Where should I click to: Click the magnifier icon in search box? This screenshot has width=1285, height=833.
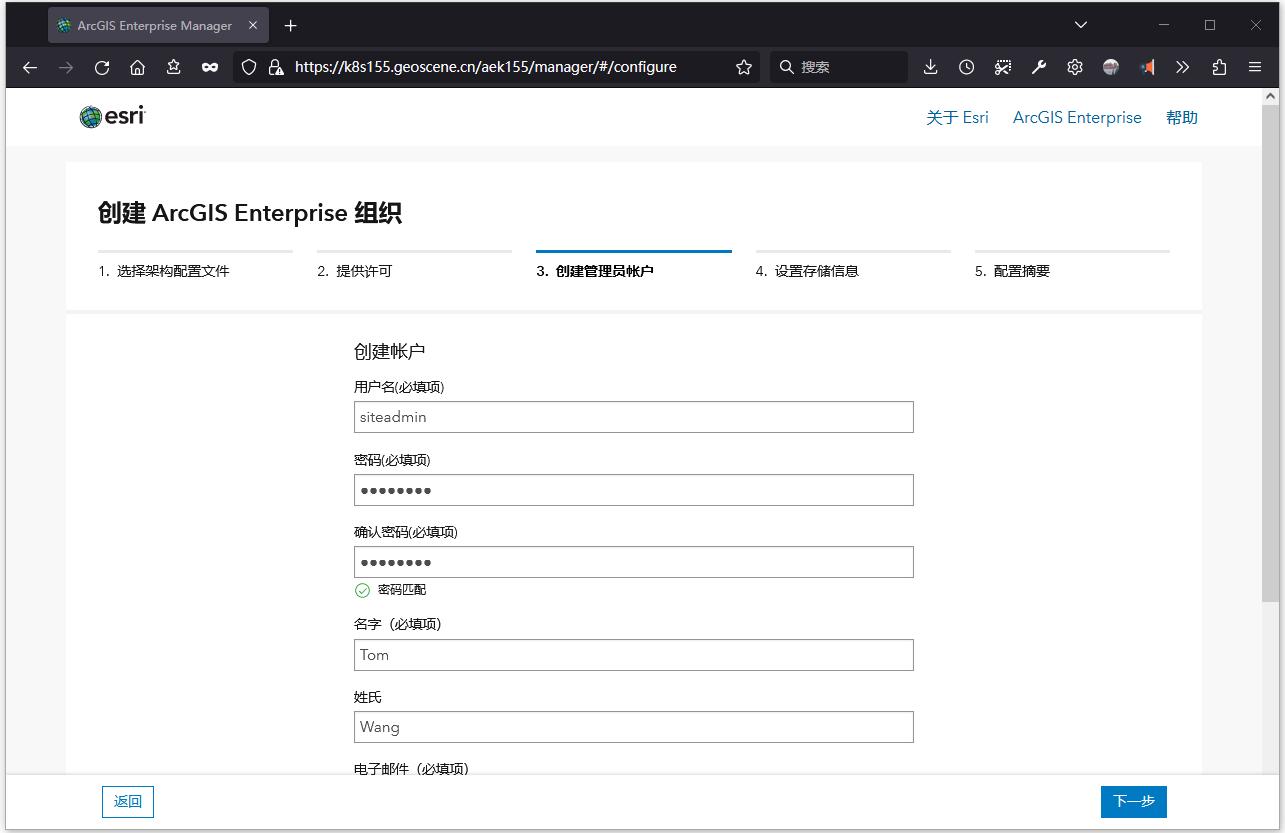(787, 67)
